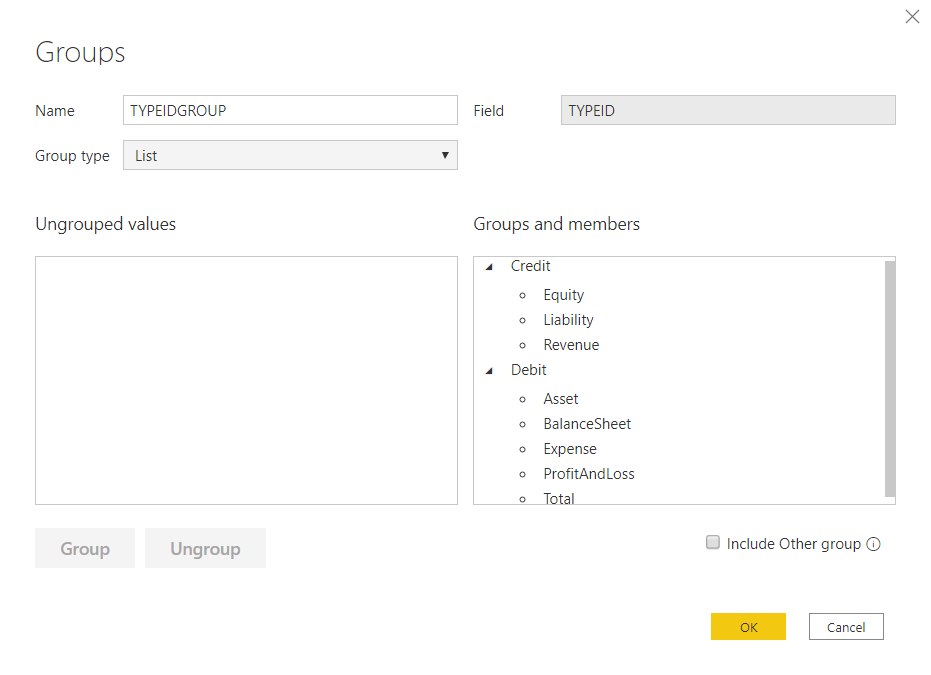Select the Total member

click(x=558, y=496)
